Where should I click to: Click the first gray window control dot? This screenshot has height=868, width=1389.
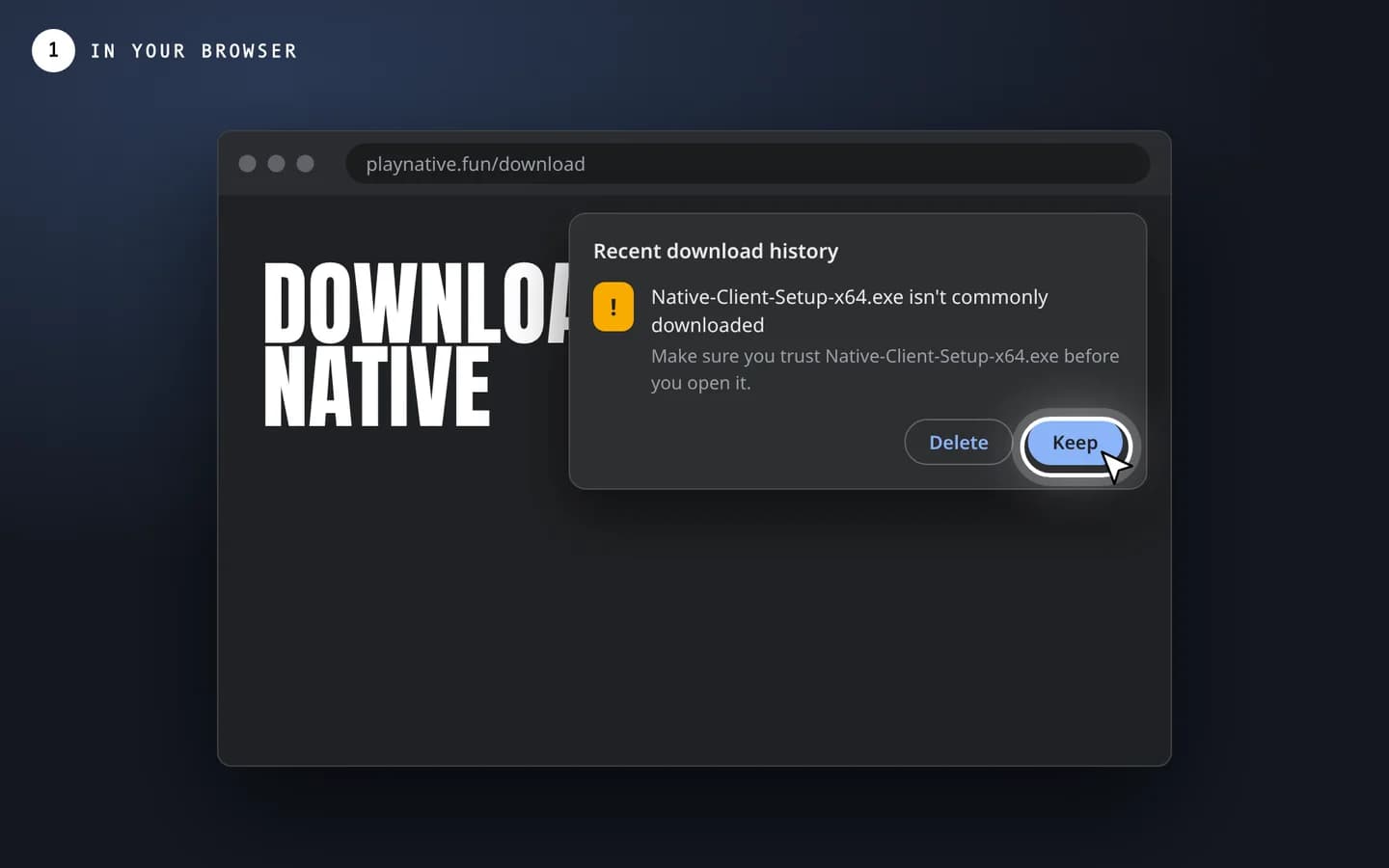pos(247,164)
